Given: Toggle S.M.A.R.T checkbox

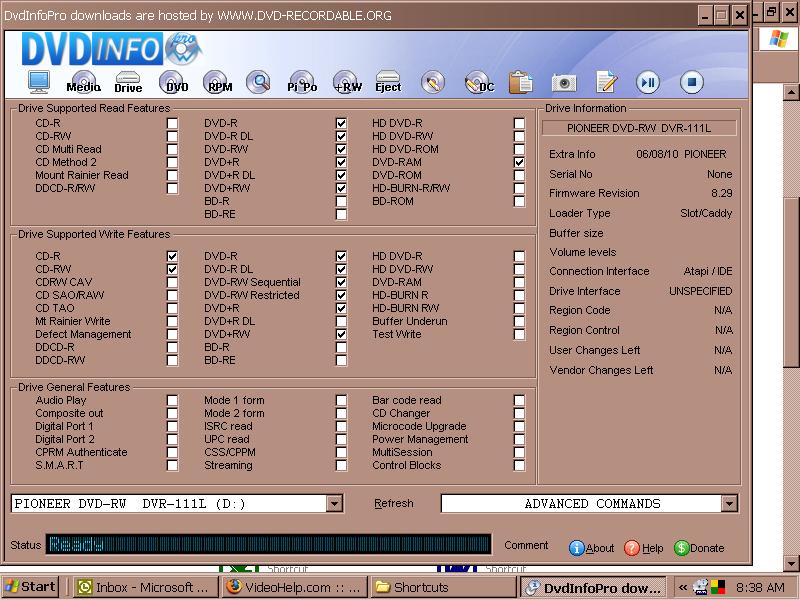Looking at the screenshot, I should pos(172,465).
